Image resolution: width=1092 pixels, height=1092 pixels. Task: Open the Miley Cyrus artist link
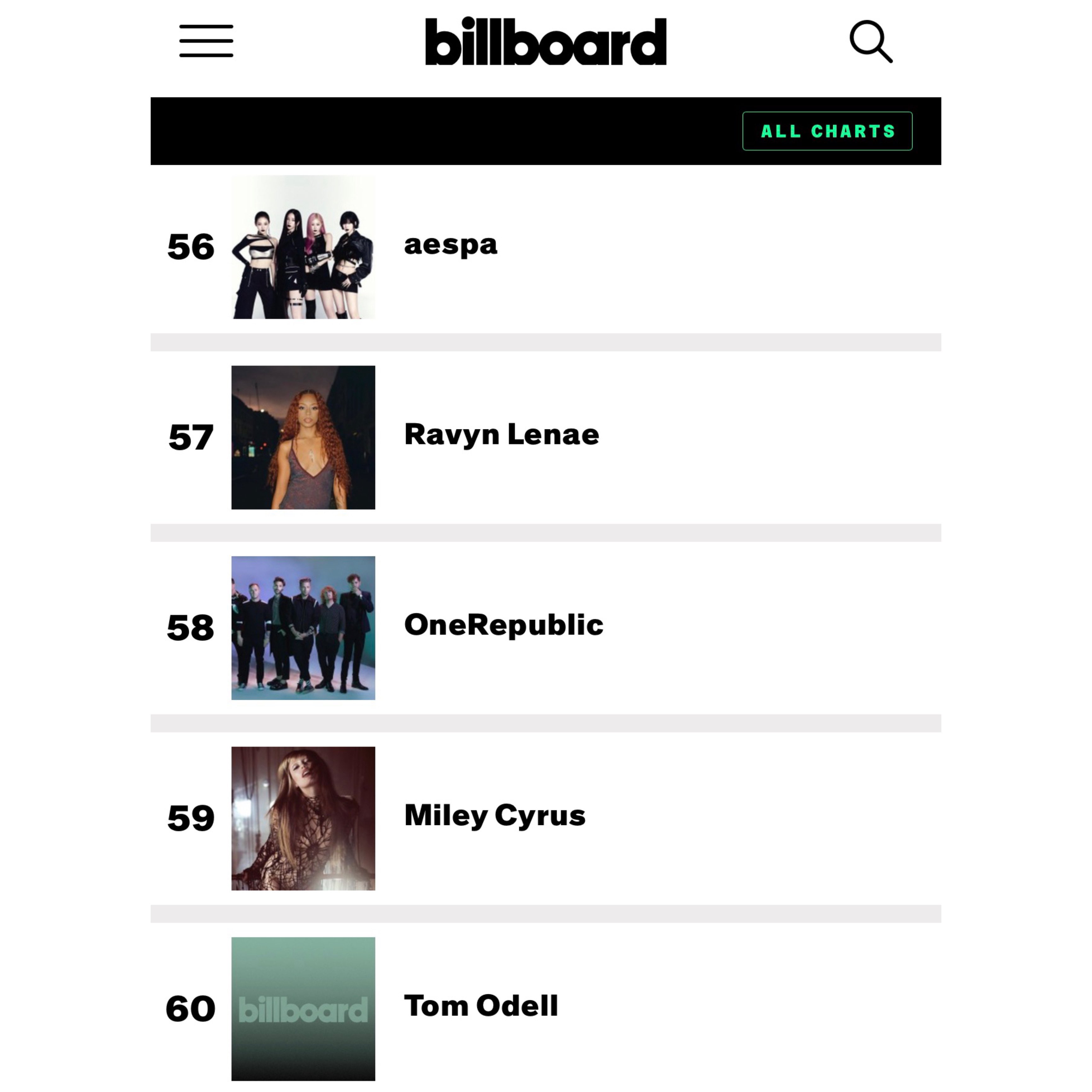(495, 815)
